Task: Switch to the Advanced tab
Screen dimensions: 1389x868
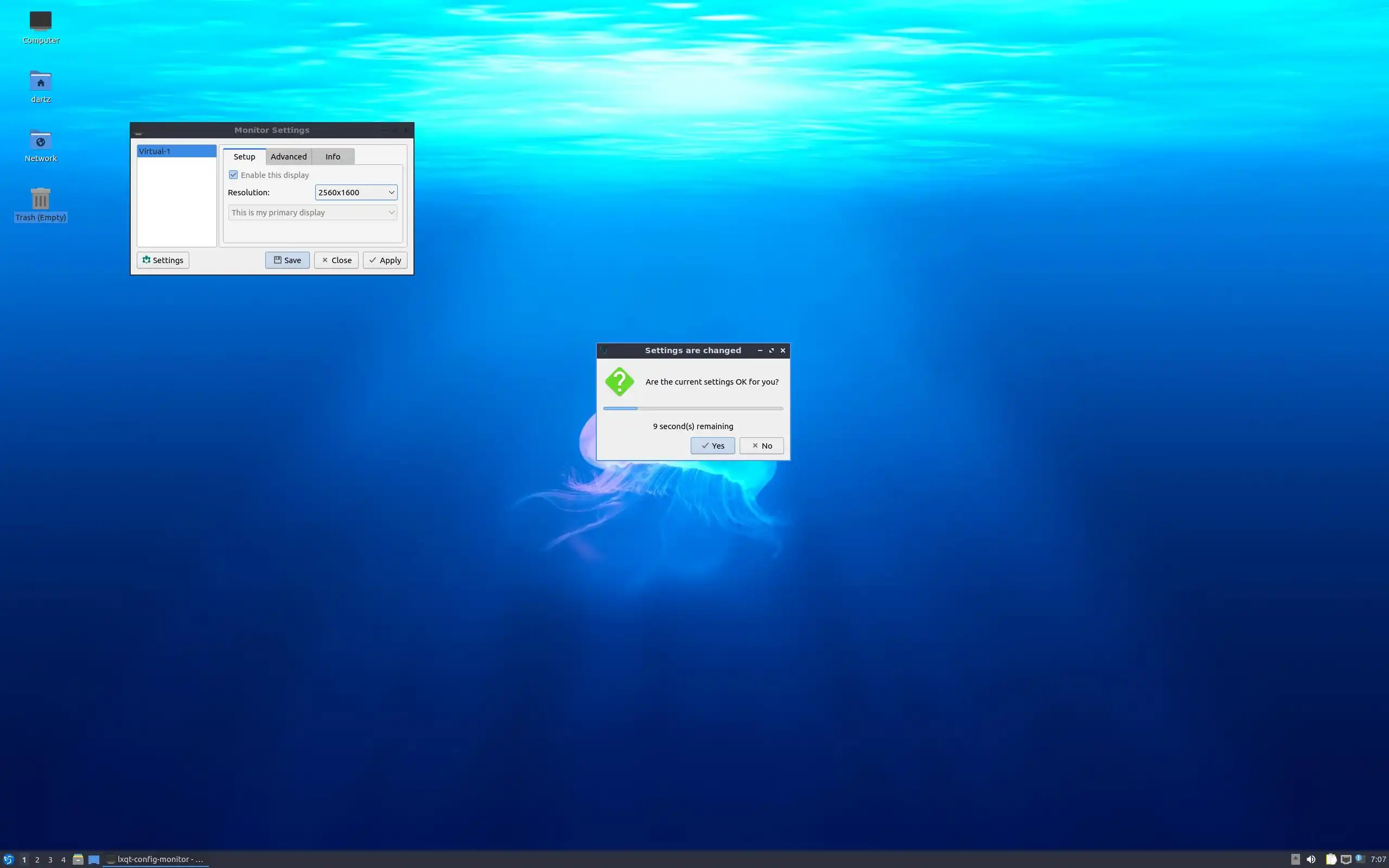Action: tap(288, 157)
